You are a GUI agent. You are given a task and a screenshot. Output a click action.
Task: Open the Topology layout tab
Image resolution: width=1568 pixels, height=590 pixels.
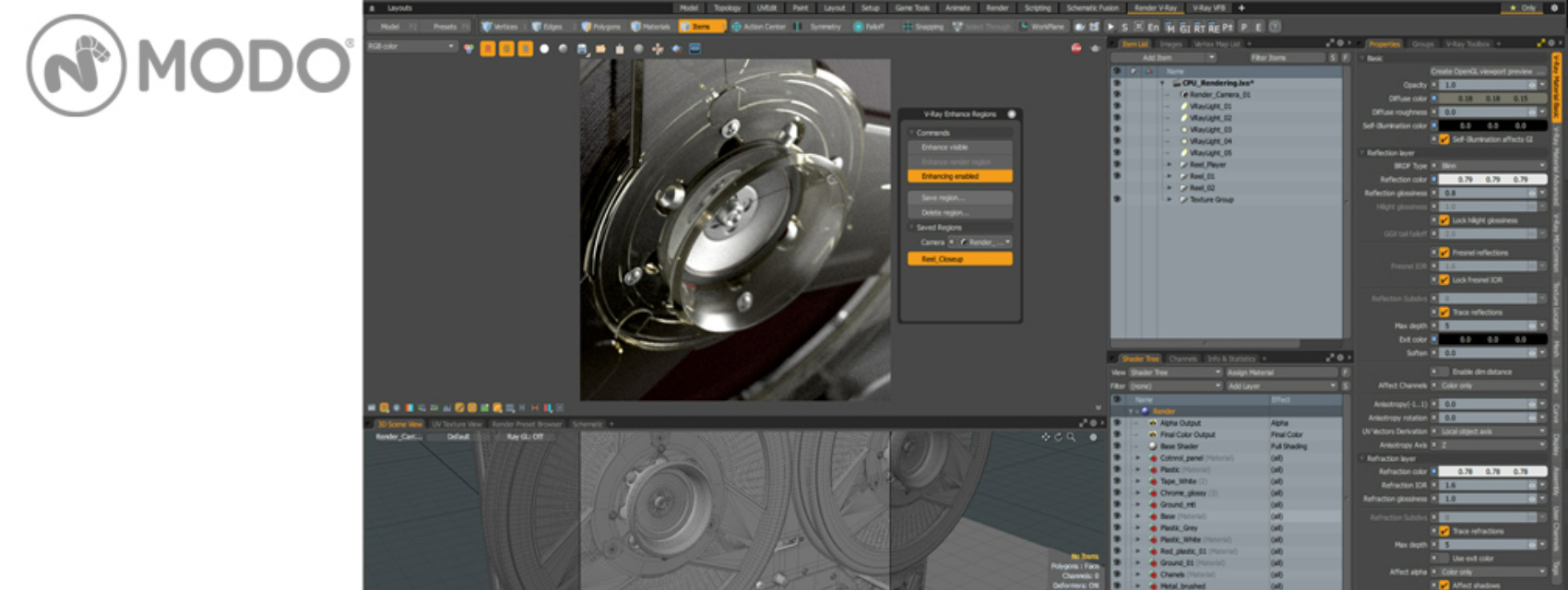pyautogui.click(x=727, y=7)
